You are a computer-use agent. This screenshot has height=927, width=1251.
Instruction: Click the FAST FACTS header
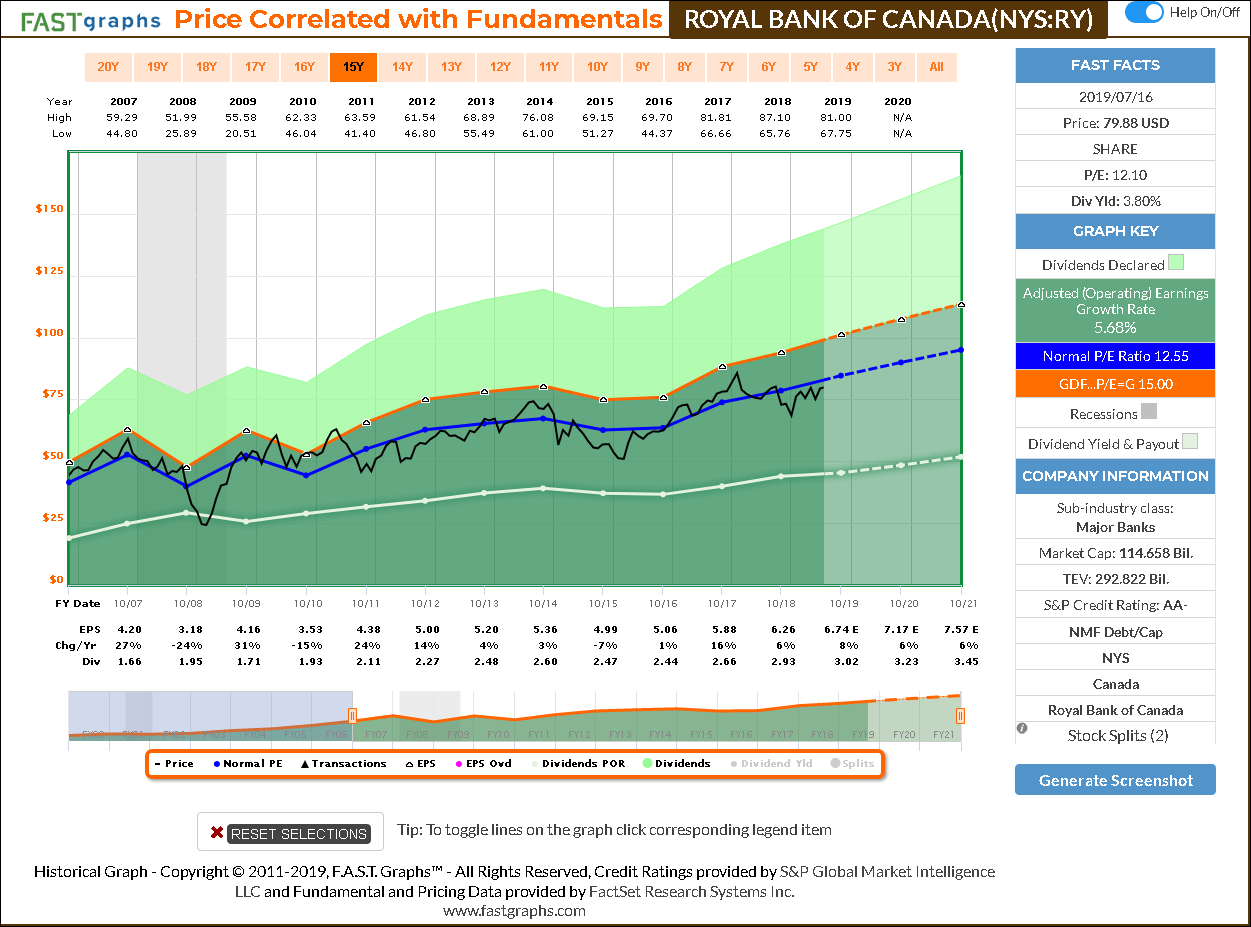(1115, 65)
